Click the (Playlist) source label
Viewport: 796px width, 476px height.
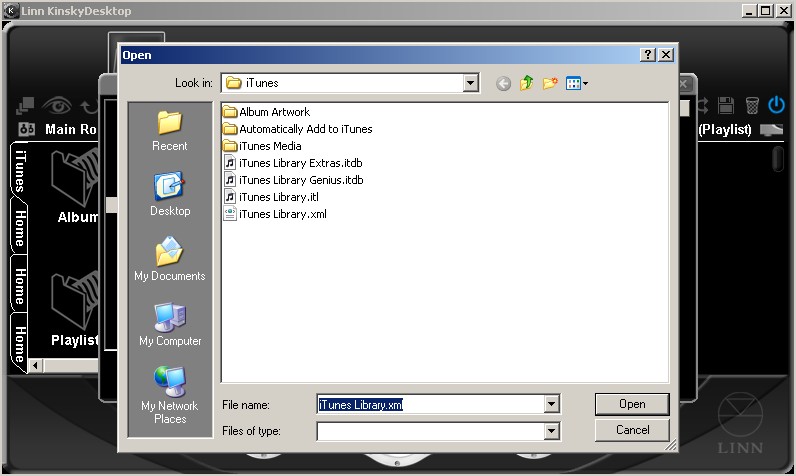click(725, 129)
